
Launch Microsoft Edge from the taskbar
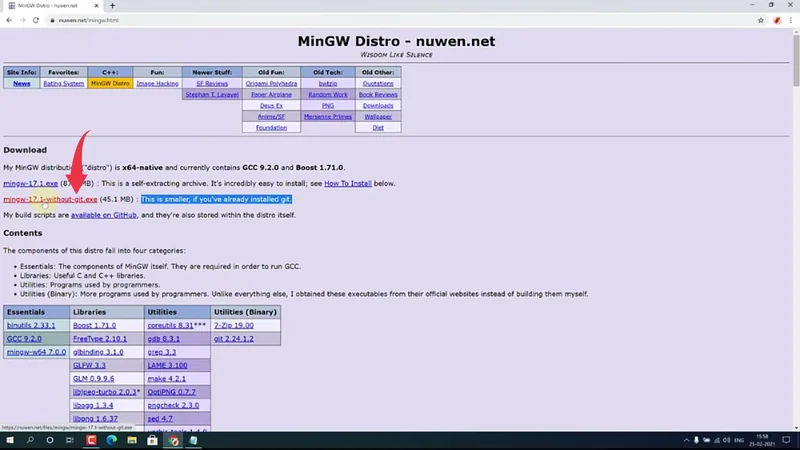pyautogui.click(x=112, y=441)
